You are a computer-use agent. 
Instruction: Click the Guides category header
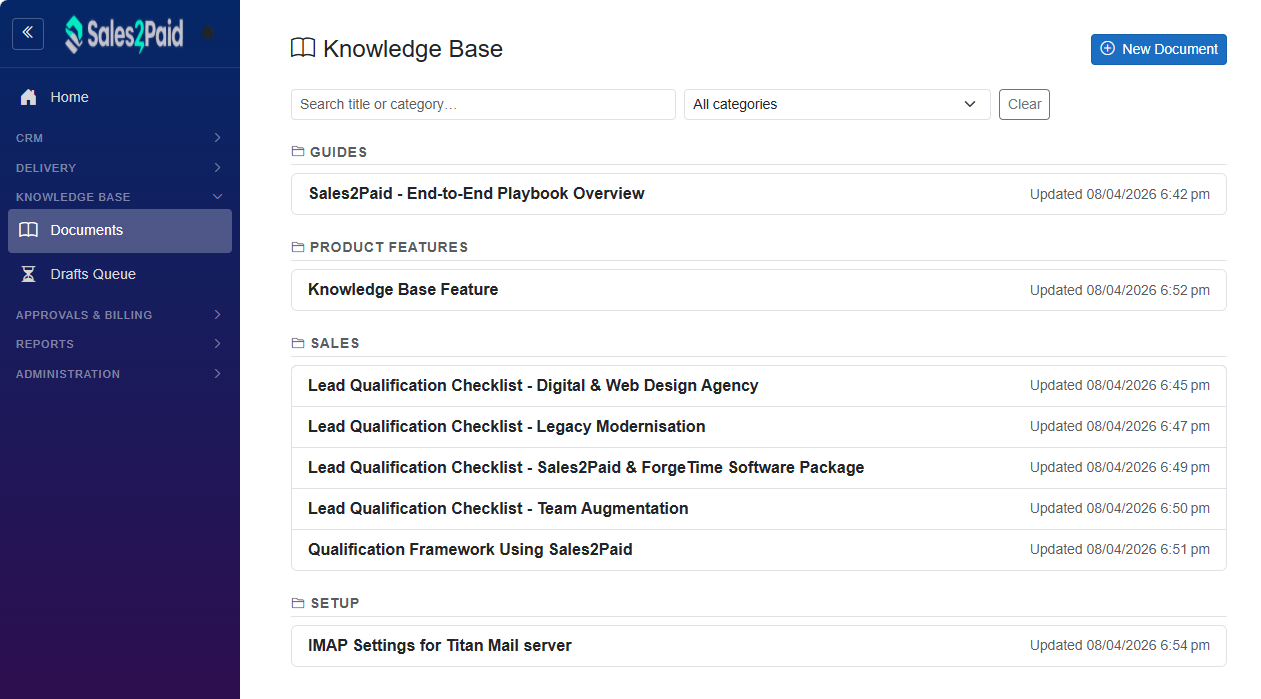[x=329, y=152]
